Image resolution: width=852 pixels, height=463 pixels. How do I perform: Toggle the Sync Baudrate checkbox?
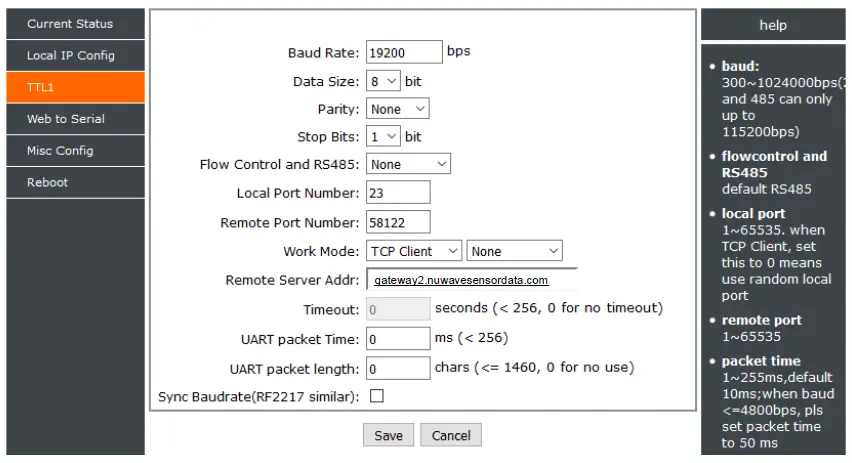pyautogui.click(x=377, y=396)
